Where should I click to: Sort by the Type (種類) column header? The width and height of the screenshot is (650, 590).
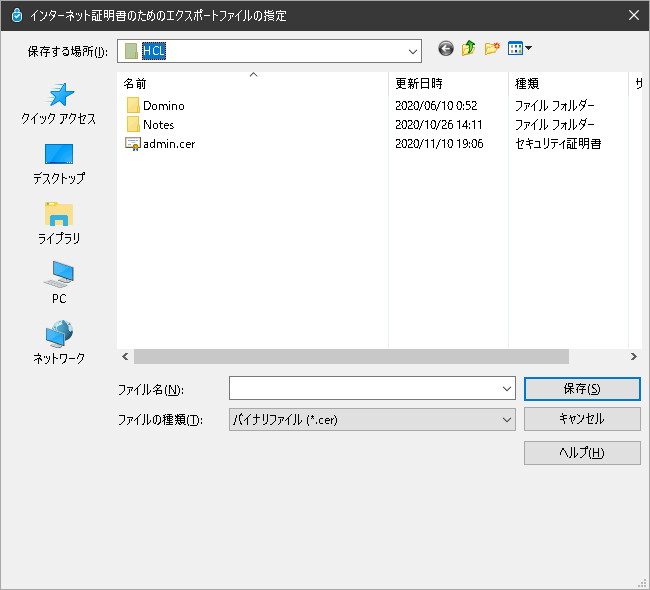(x=568, y=83)
